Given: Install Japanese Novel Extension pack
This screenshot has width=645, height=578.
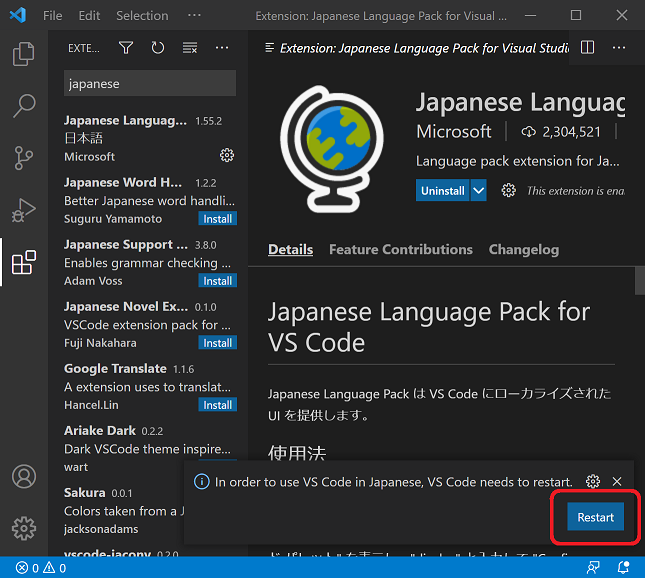Looking at the screenshot, I should coord(217,343).
